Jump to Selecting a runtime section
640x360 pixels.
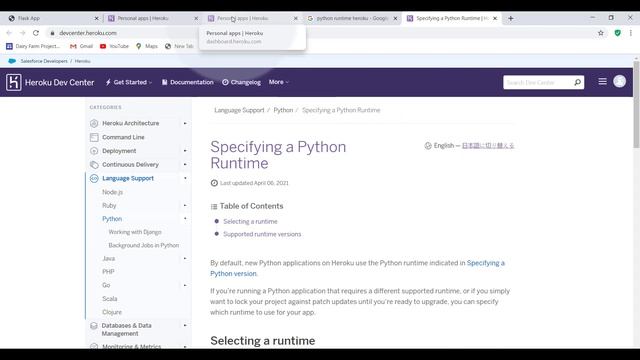pos(250,221)
